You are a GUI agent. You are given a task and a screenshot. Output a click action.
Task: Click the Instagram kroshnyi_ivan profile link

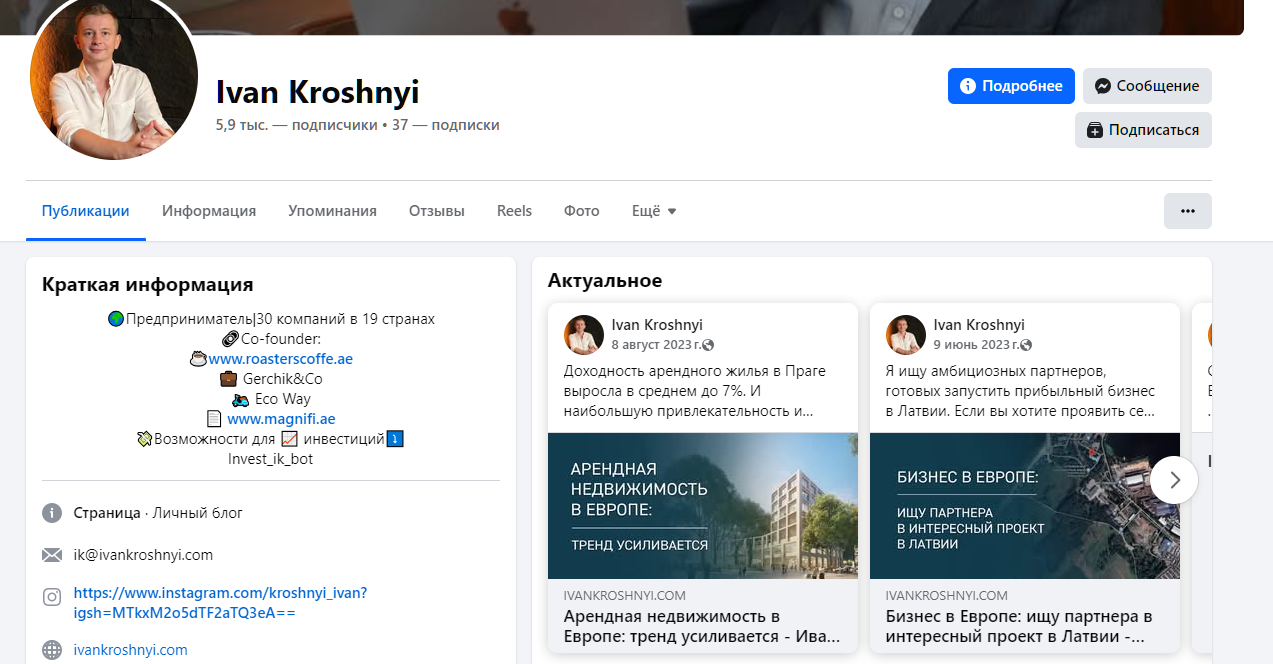coord(220,603)
